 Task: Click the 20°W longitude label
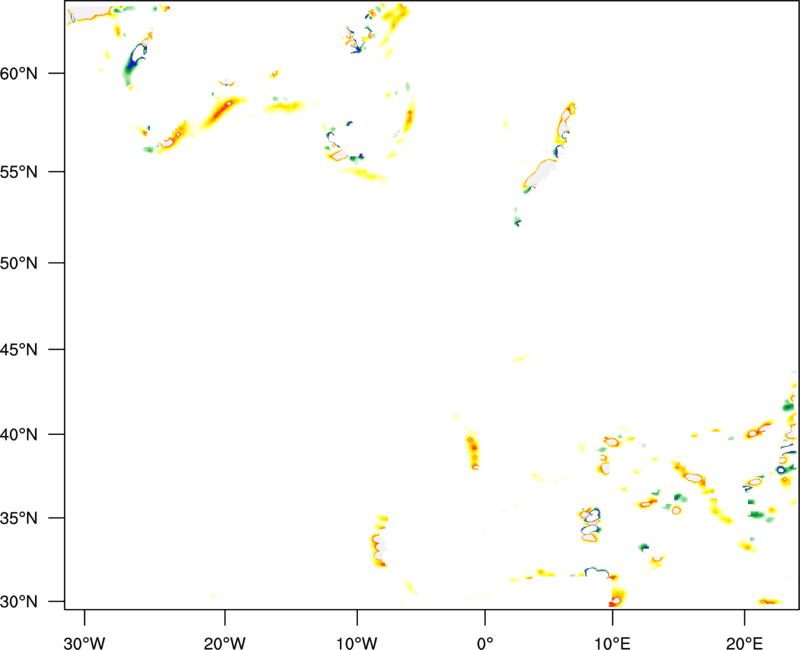225,643
